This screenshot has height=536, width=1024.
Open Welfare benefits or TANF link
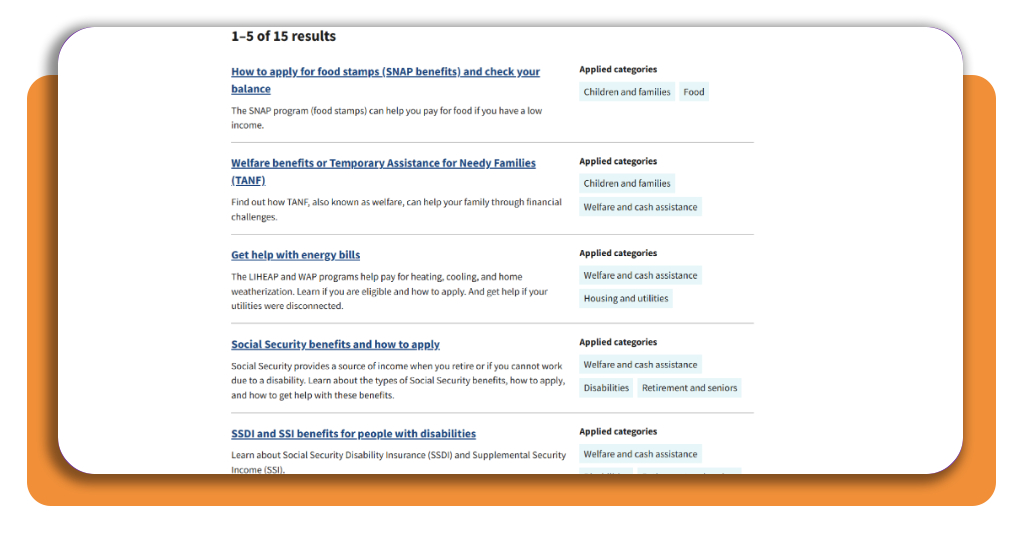coord(383,171)
